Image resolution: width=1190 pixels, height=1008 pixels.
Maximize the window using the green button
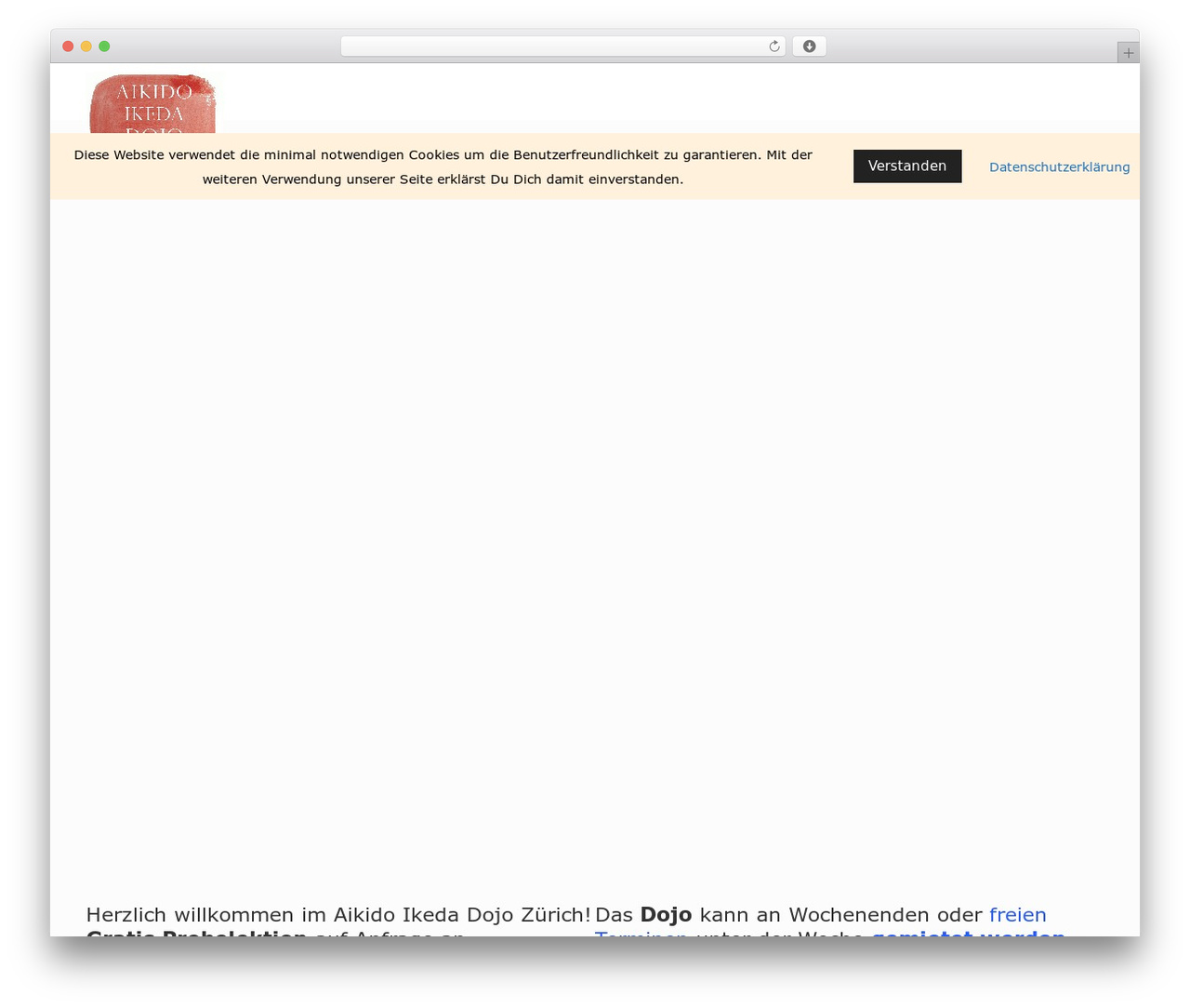(x=104, y=46)
